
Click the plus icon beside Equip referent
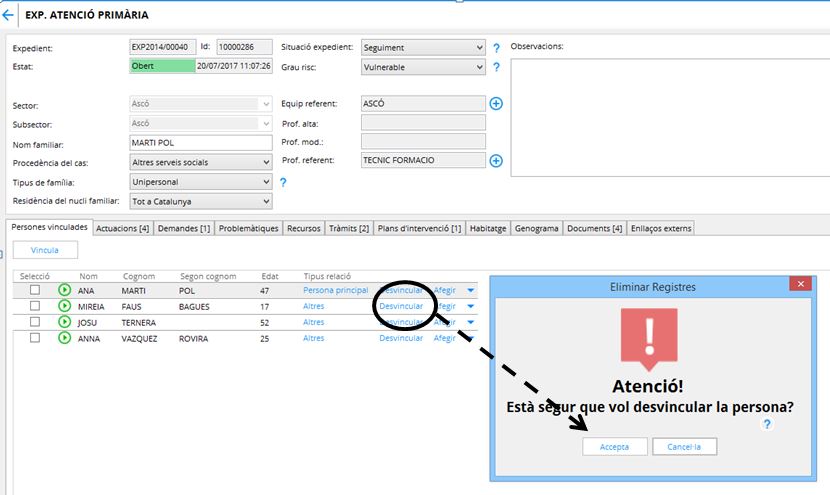pyautogui.click(x=496, y=104)
